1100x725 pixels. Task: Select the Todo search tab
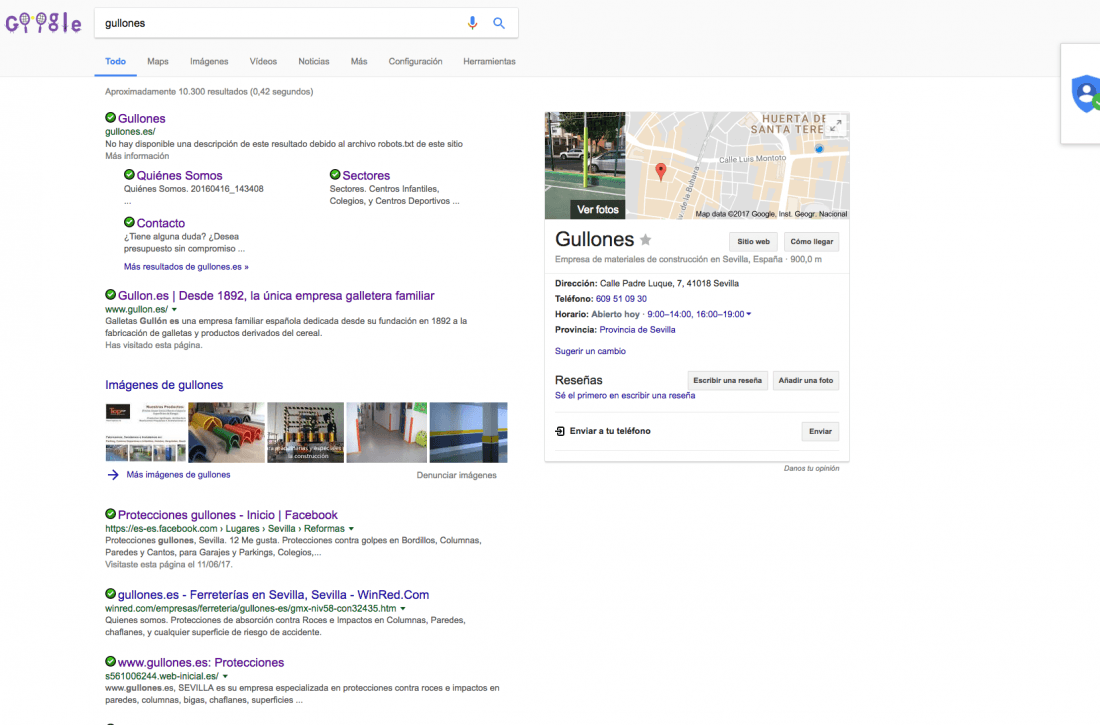tap(116, 62)
